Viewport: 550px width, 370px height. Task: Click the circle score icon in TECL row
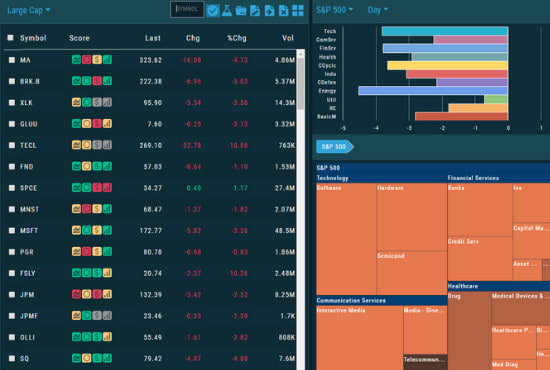click(x=87, y=145)
